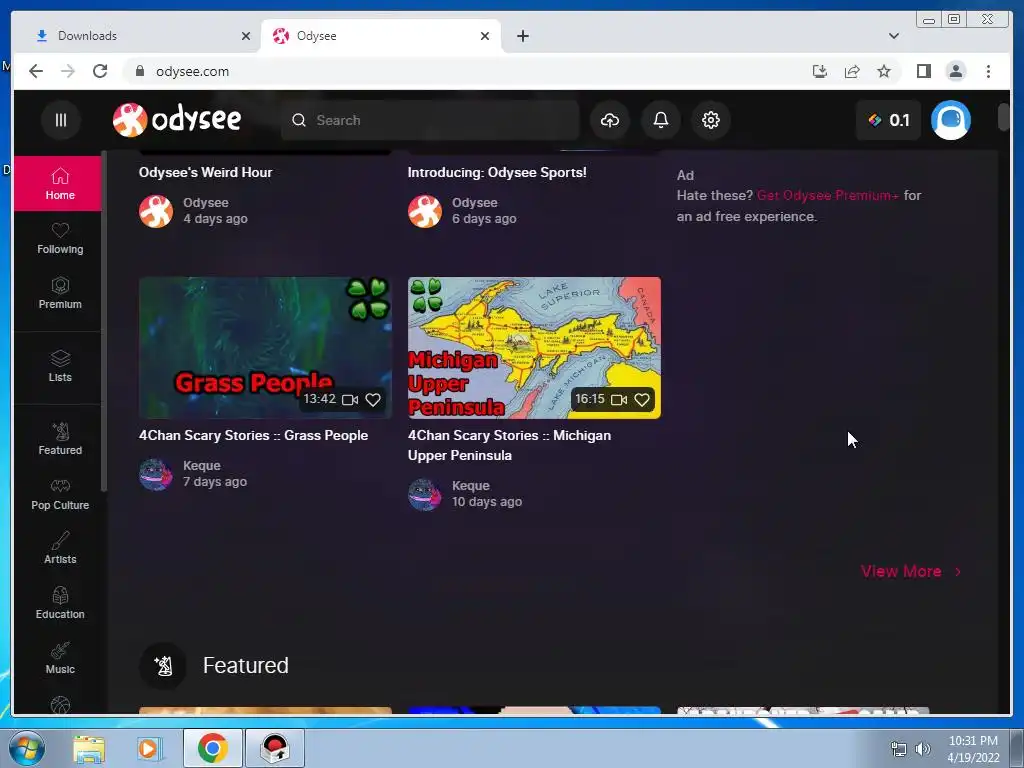Open the Odysee settings gear
This screenshot has width=1024, height=768.
711,120
